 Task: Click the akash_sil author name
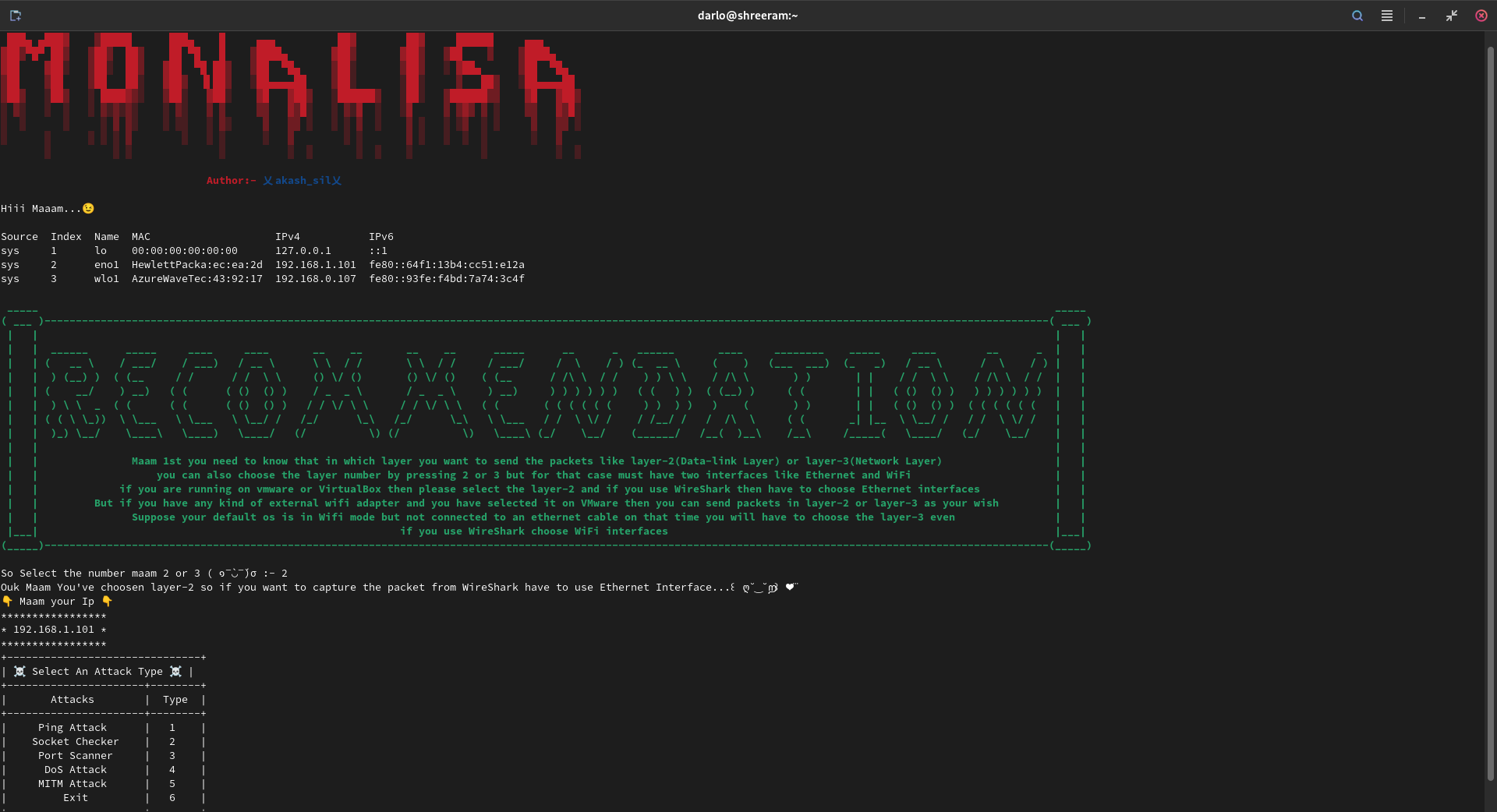pos(302,181)
